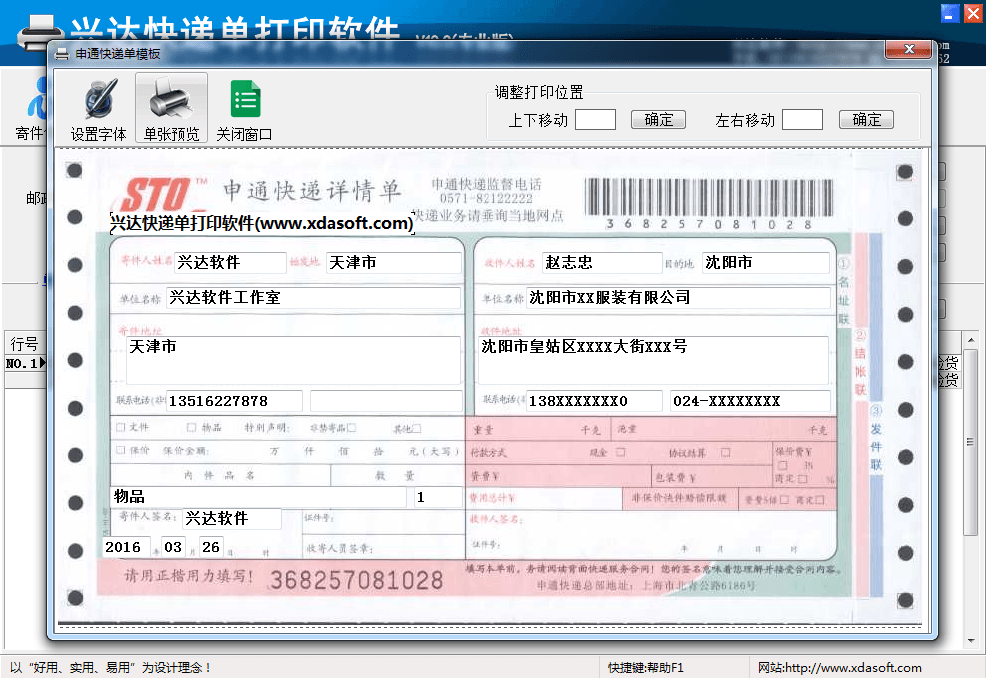
Task: Click sender company field 兴达软件工作室
Action: (312, 298)
